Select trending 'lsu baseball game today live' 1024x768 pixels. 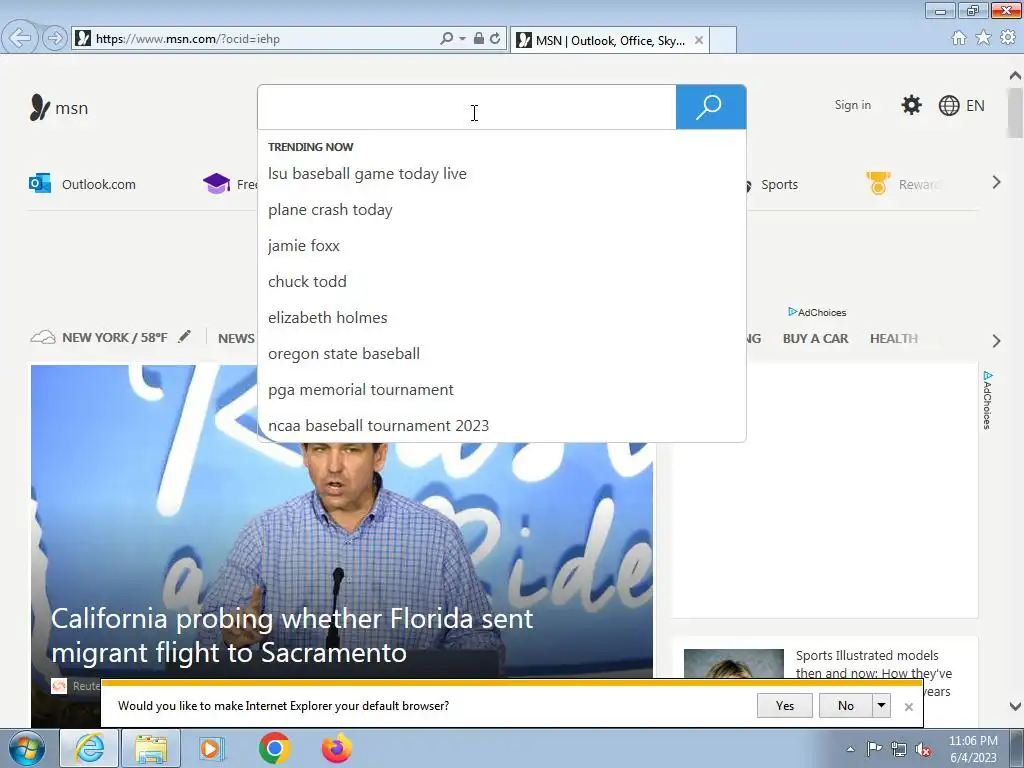[x=367, y=174]
